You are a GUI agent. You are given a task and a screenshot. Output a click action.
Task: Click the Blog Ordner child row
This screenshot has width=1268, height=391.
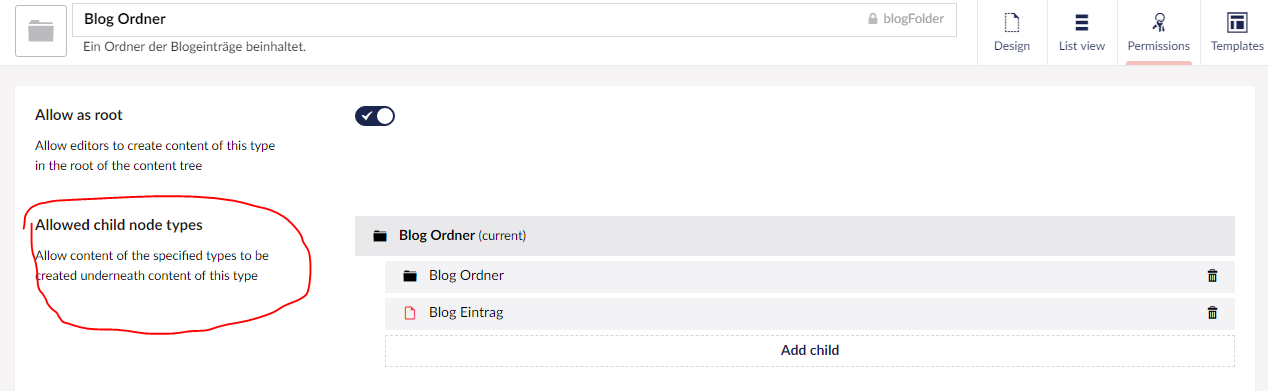coord(810,276)
